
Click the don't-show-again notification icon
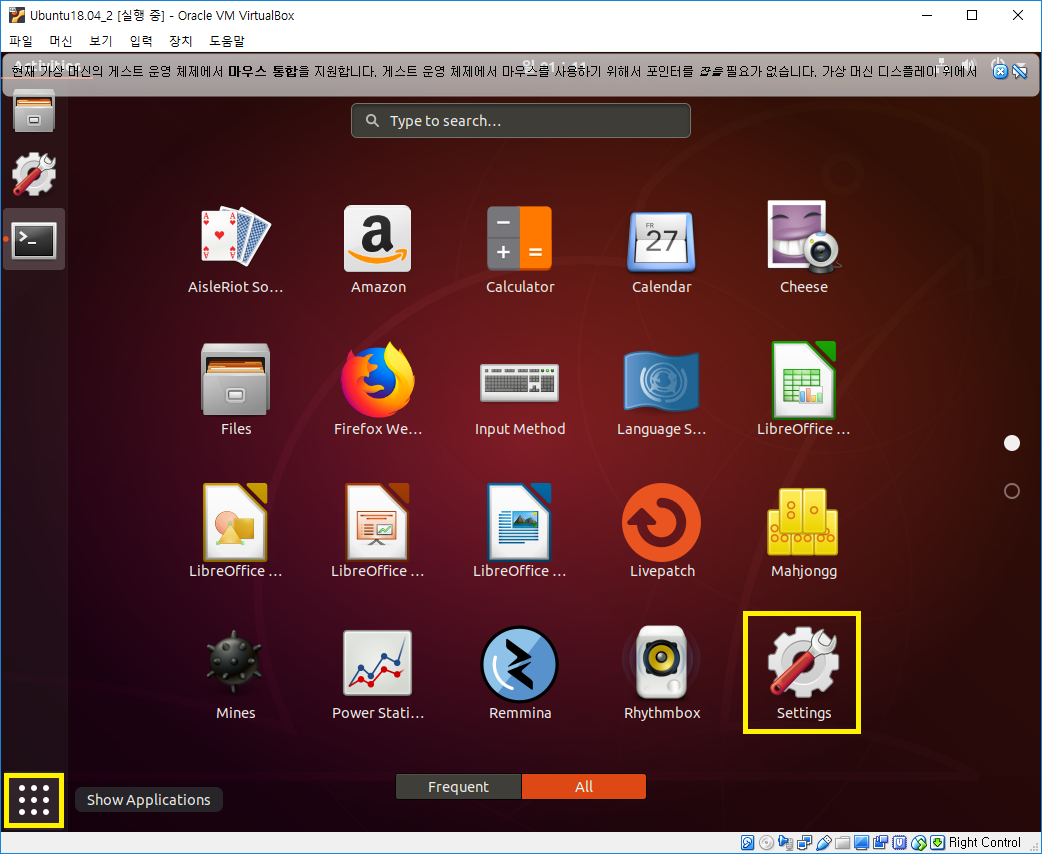pyautogui.click(x=1019, y=71)
